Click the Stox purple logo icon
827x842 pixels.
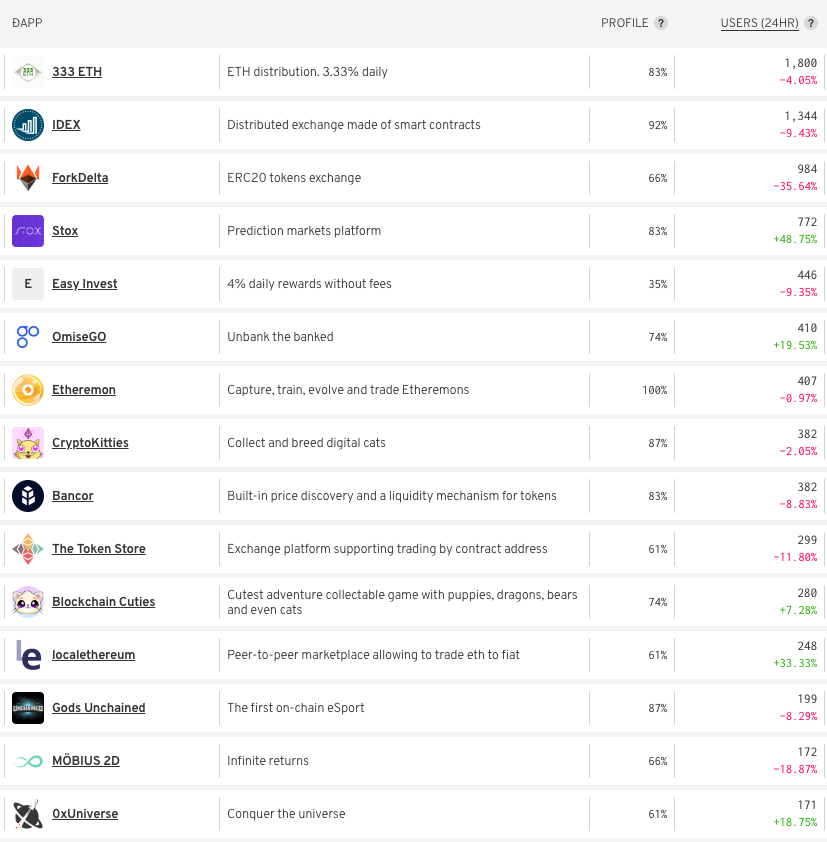pyautogui.click(x=28, y=231)
